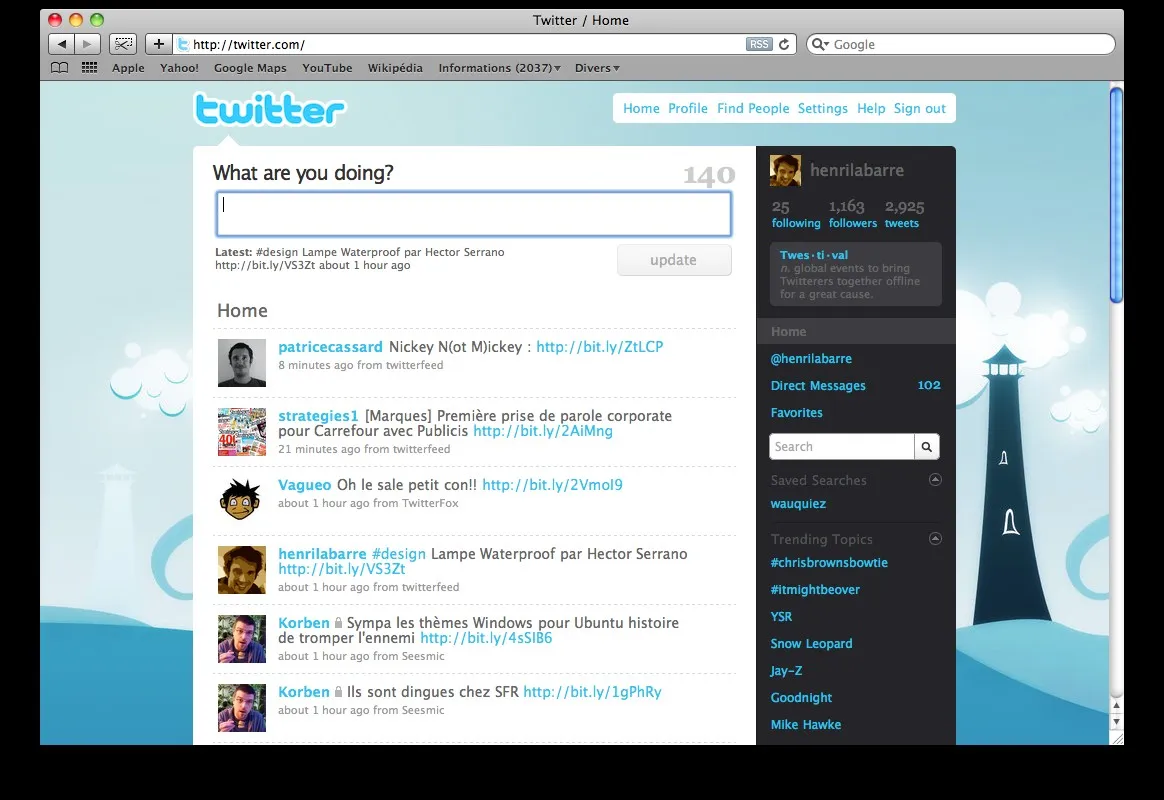This screenshot has height=800, width=1164.
Task: Click the update button
Action: [674, 260]
